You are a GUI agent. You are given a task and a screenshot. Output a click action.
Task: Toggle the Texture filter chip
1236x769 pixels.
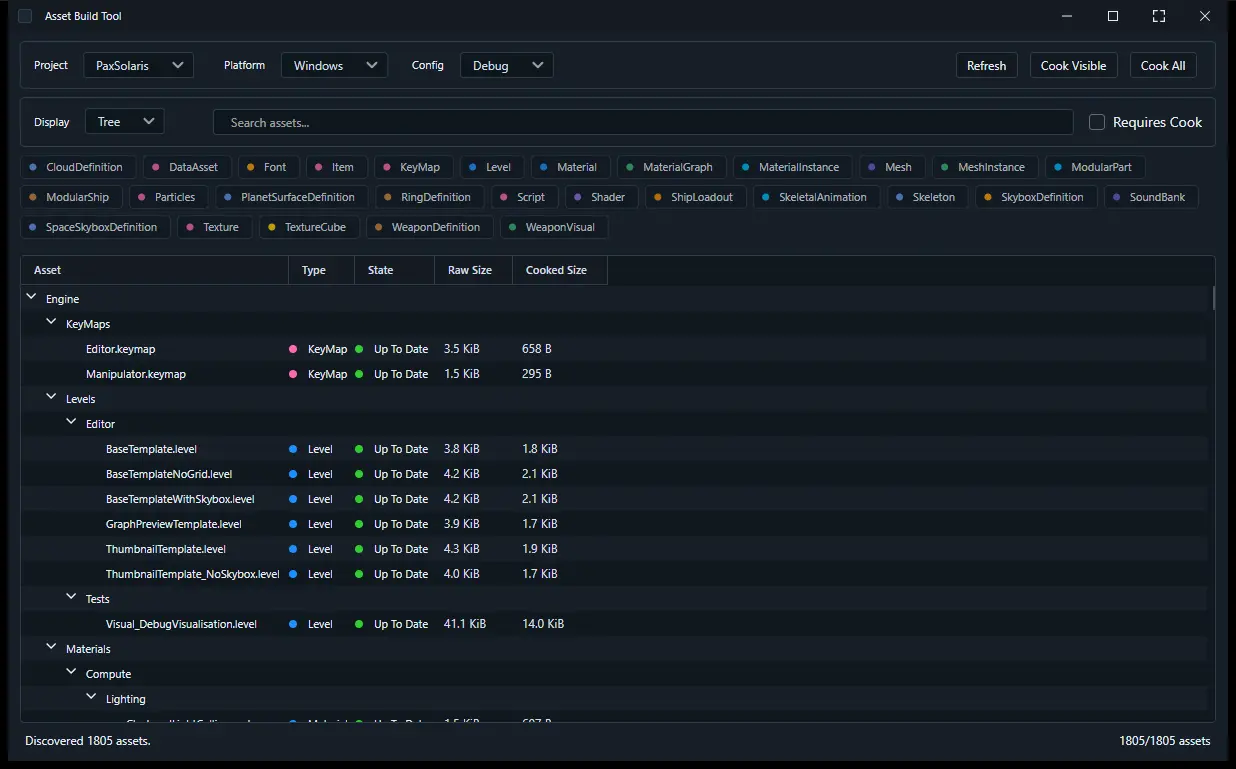pos(214,227)
